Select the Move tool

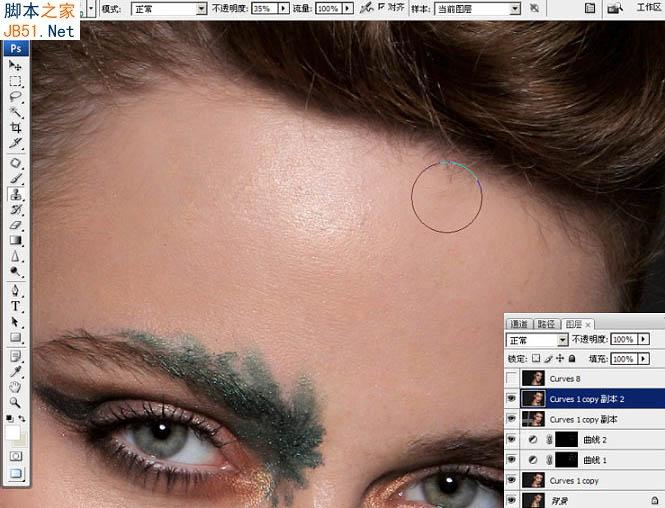coord(16,65)
